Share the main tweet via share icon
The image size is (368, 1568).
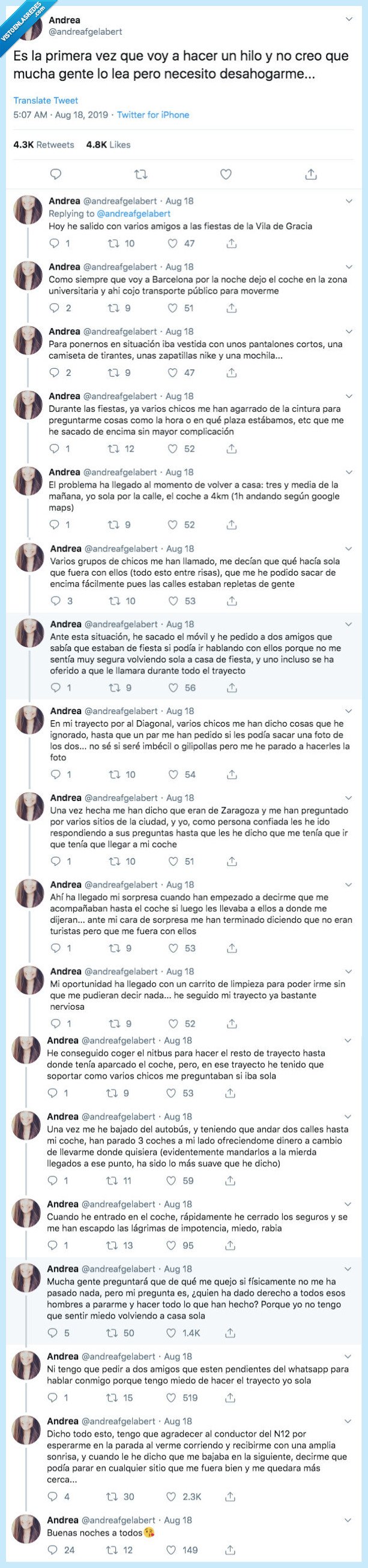pyautogui.click(x=311, y=174)
